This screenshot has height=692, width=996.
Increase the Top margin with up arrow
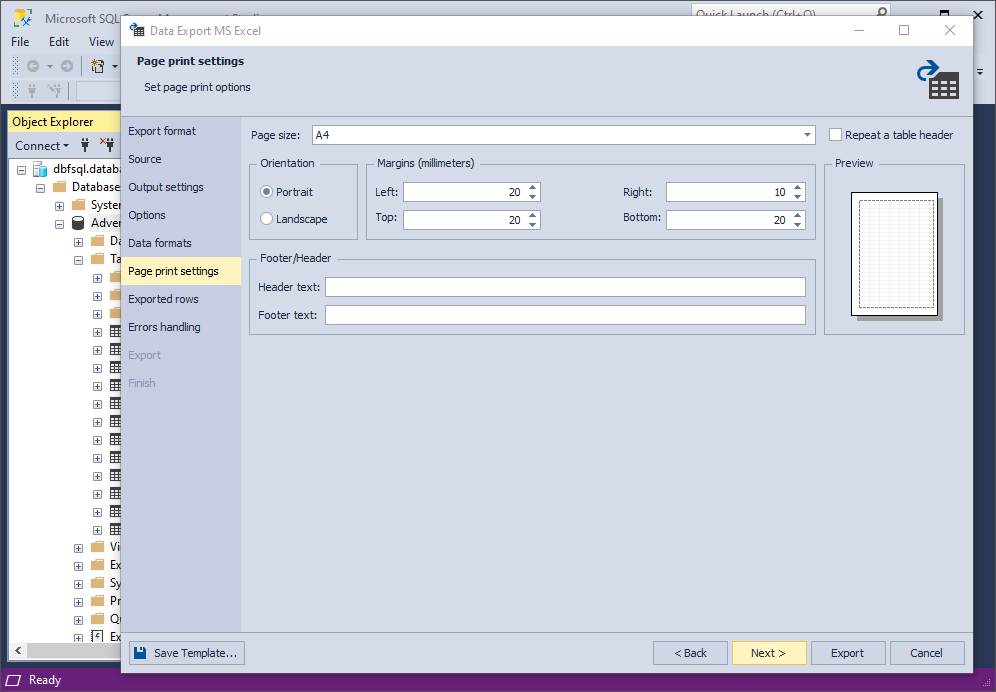pos(532,215)
